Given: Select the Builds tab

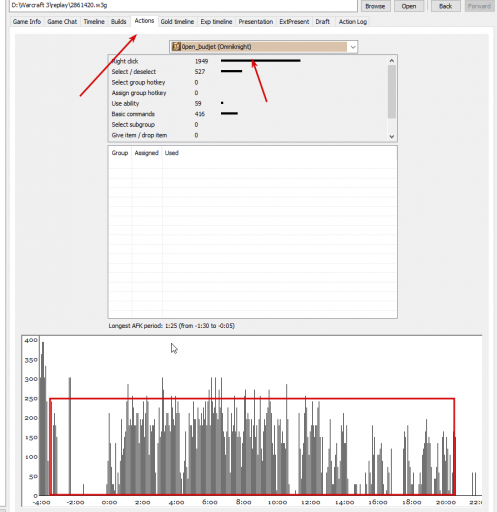Looking at the screenshot, I should point(119,22).
